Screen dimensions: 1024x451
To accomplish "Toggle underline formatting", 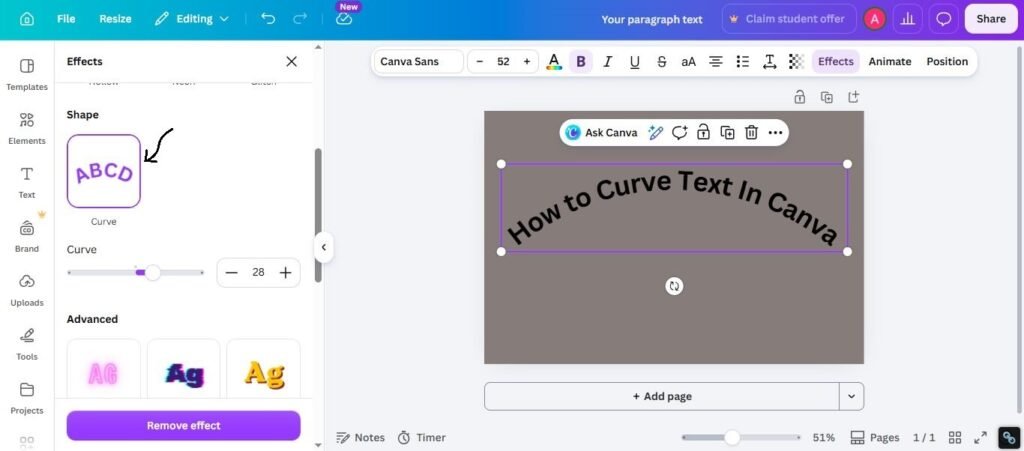I will [x=634, y=61].
